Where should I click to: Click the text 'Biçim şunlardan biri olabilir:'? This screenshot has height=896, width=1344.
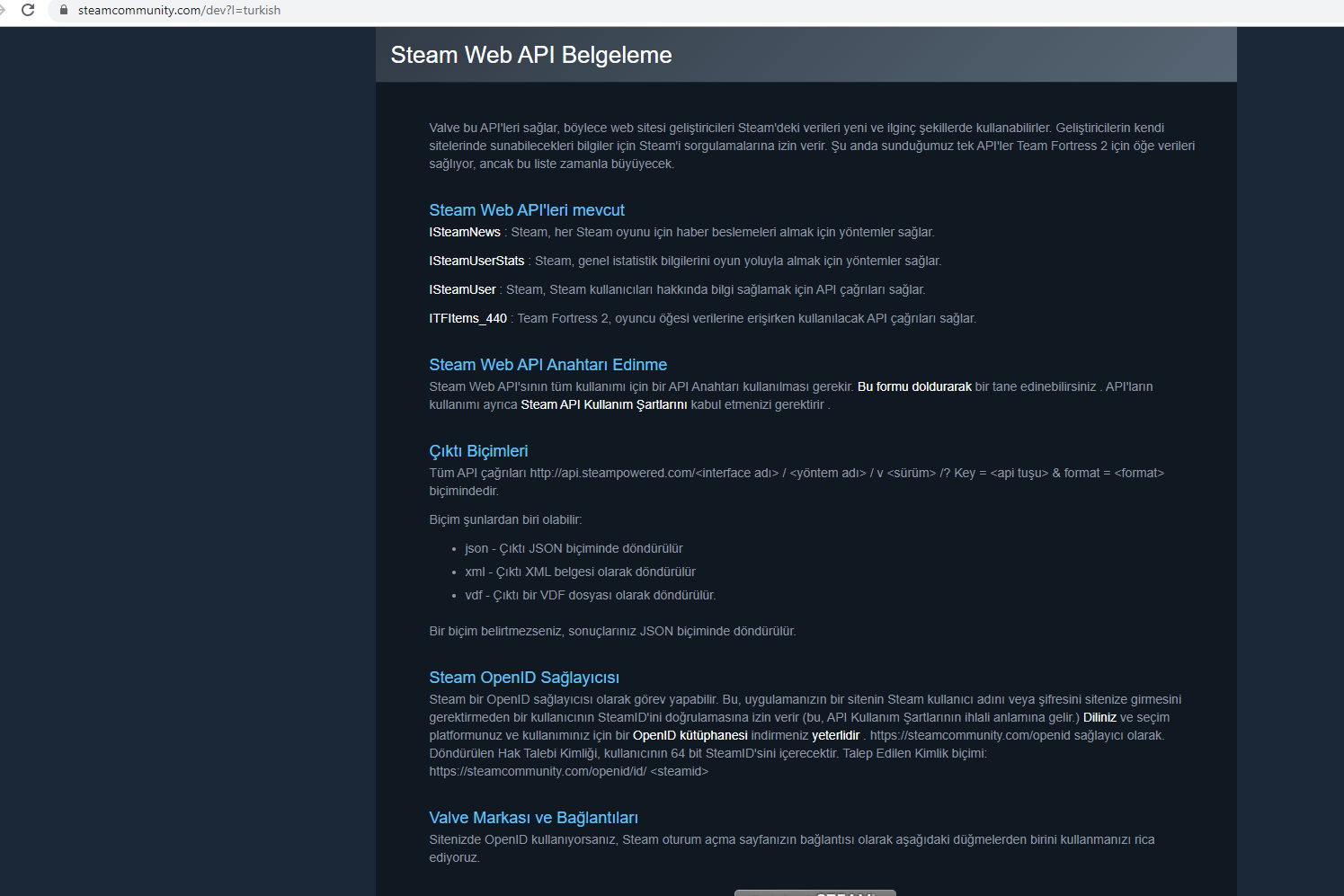[505, 519]
